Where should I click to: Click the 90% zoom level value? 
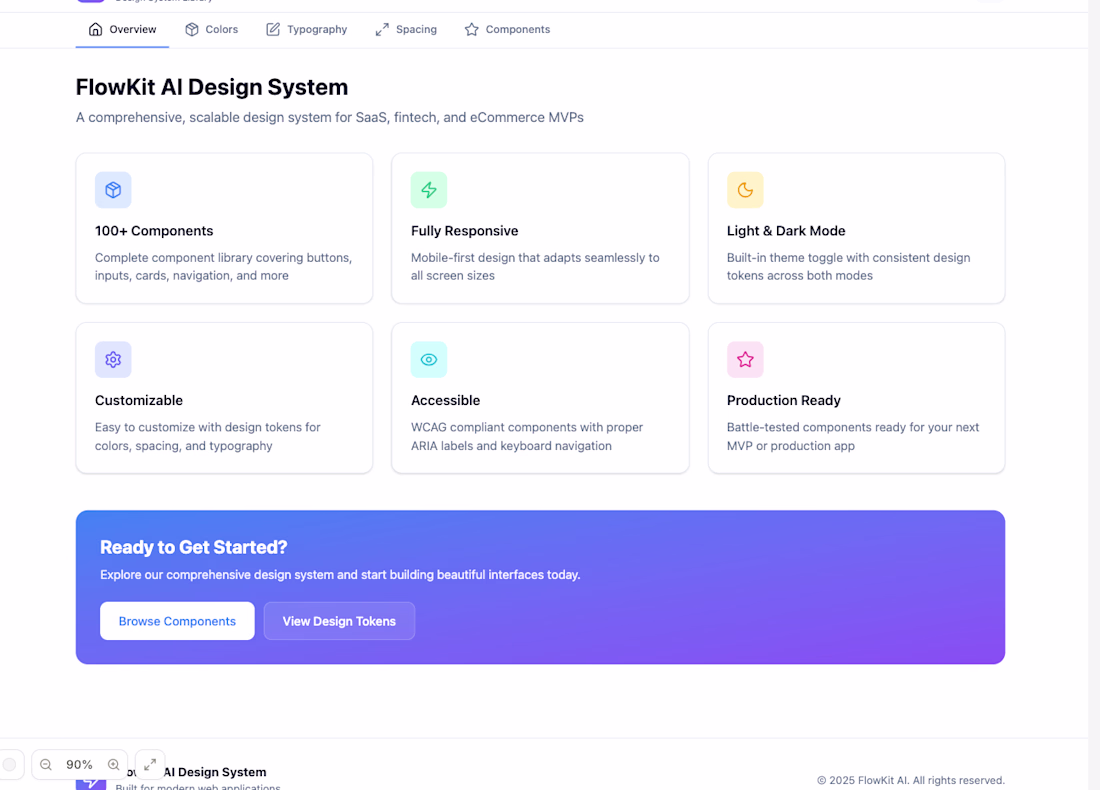[x=79, y=765]
